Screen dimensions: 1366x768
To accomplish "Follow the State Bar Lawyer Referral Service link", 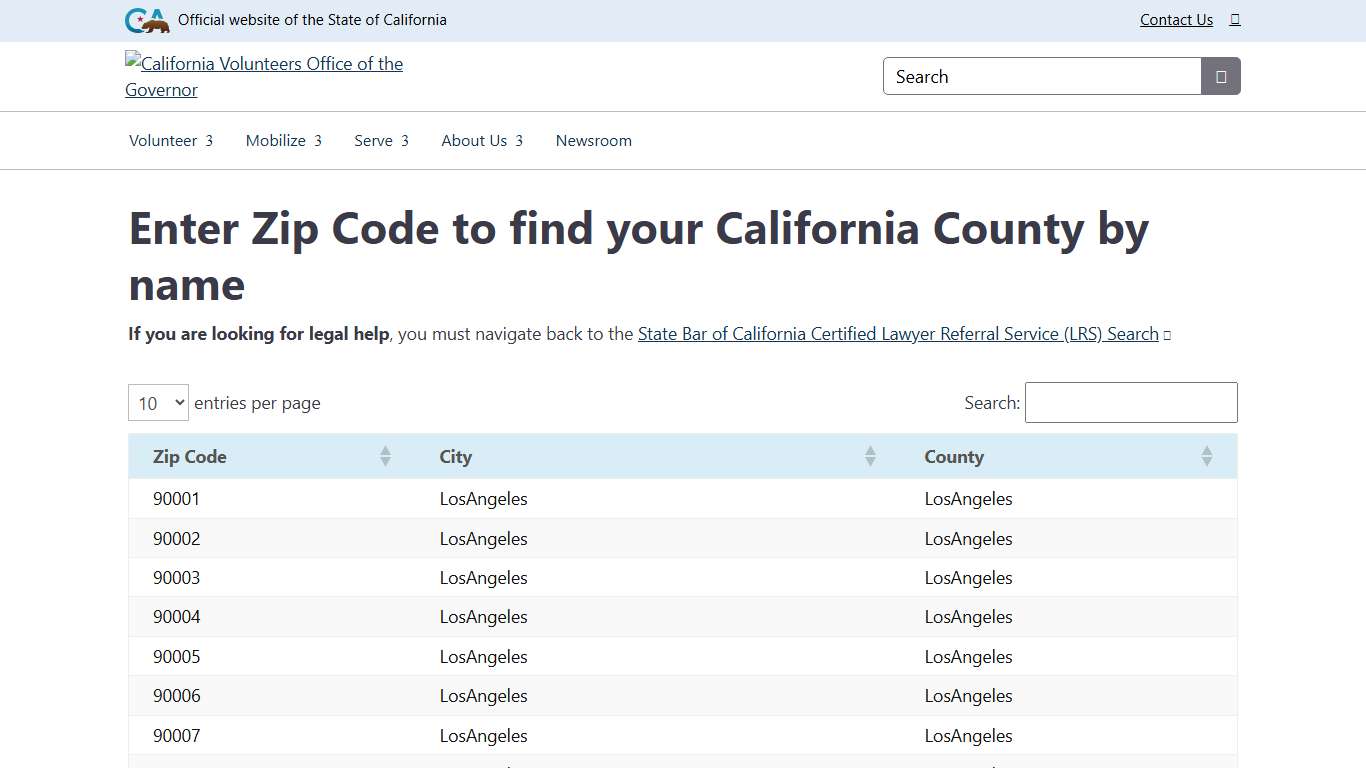I will pos(897,334).
